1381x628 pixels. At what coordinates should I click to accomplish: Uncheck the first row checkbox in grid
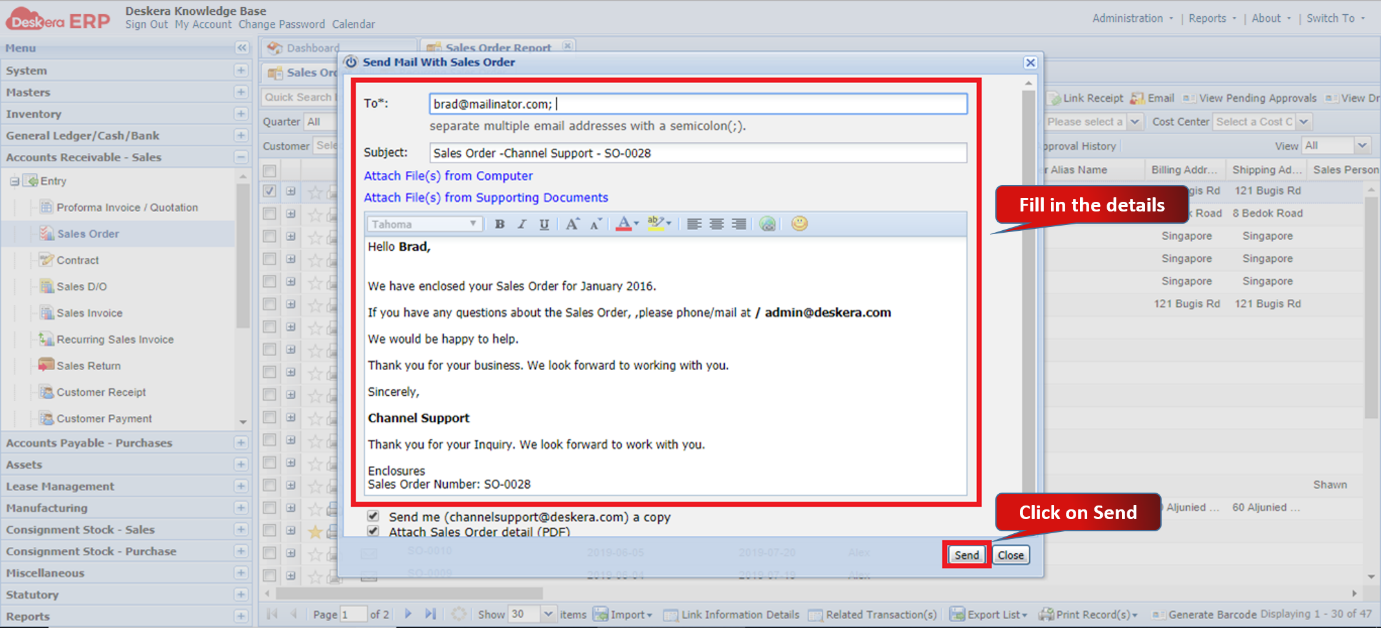click(269, 191)
